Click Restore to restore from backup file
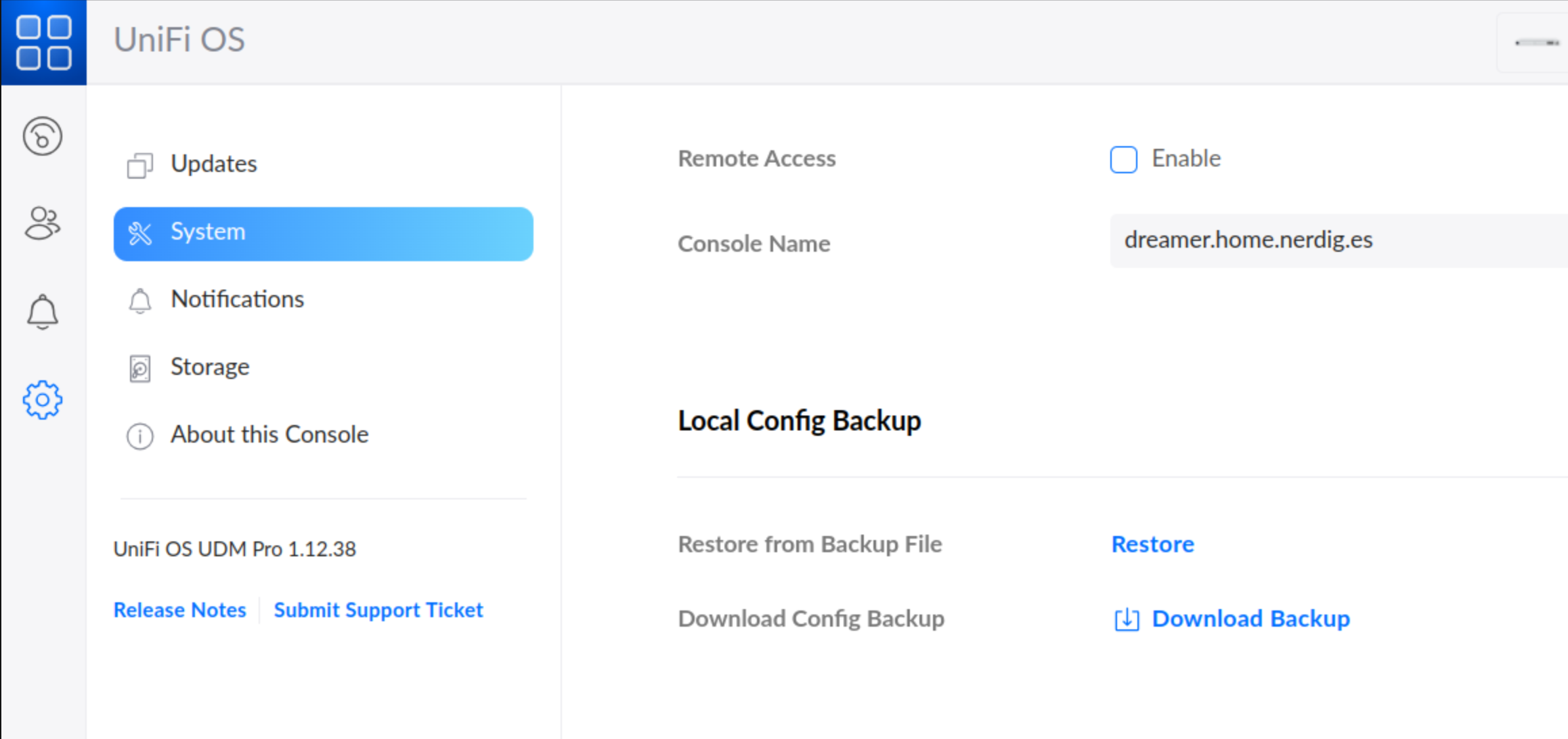This screenshot has width=1568, height=739. pos(1152,544)
